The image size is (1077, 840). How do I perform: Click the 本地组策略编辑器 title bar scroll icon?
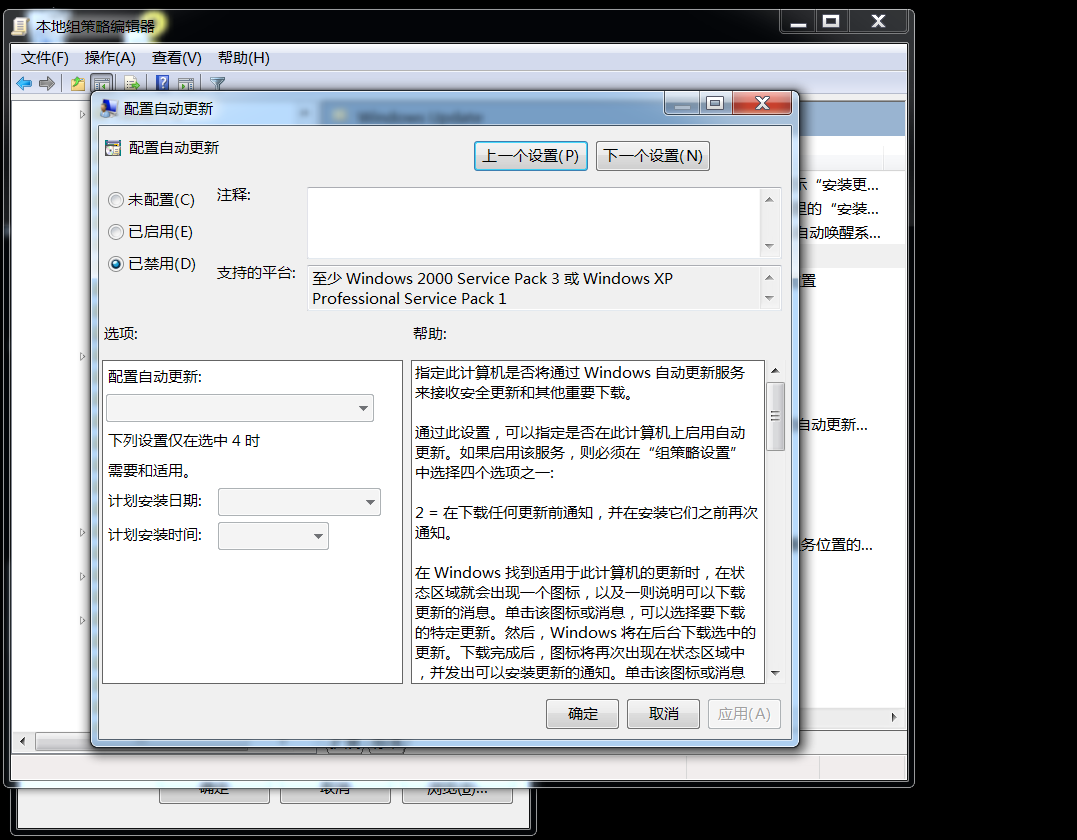20,27
